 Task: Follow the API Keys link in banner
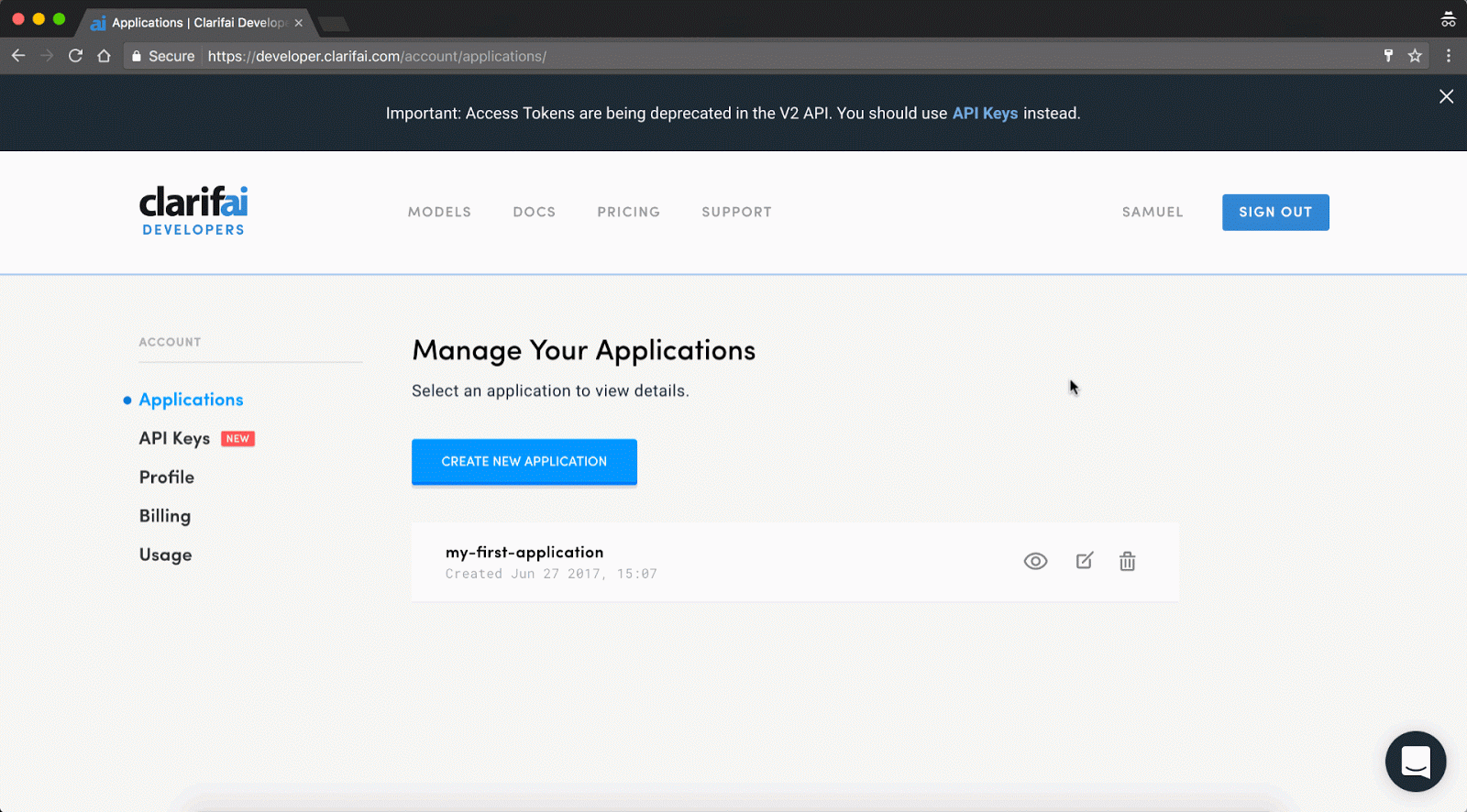click(985, 114)
